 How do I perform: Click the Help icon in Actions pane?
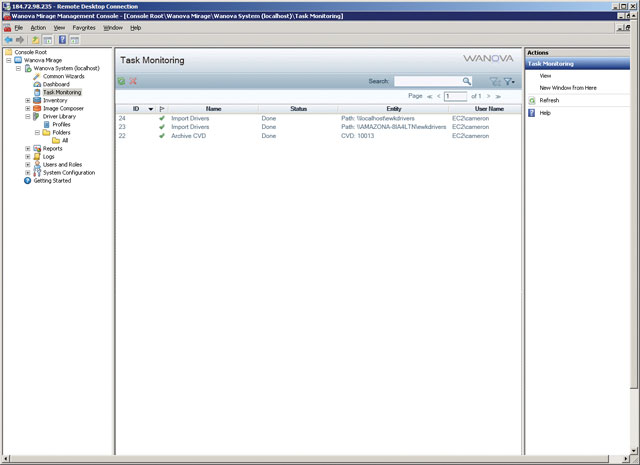[531, 113]
